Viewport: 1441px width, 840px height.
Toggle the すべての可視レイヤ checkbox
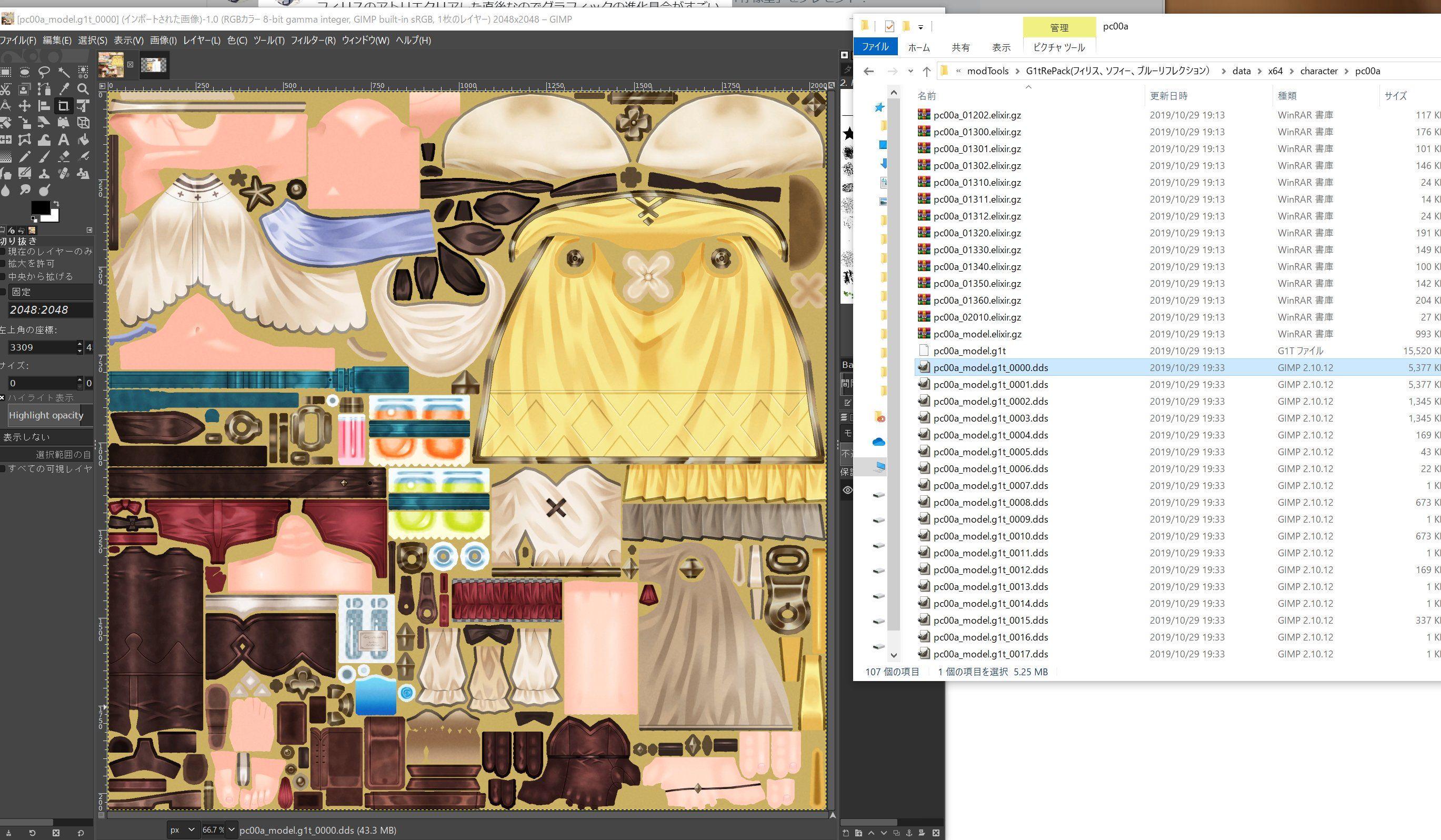[3, 468]
